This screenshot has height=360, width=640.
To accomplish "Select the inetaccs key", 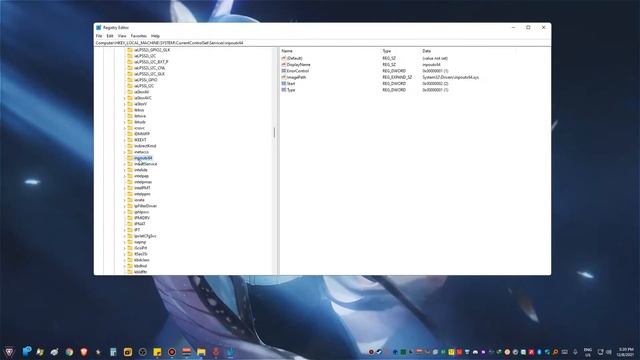I will pos(141,152).
